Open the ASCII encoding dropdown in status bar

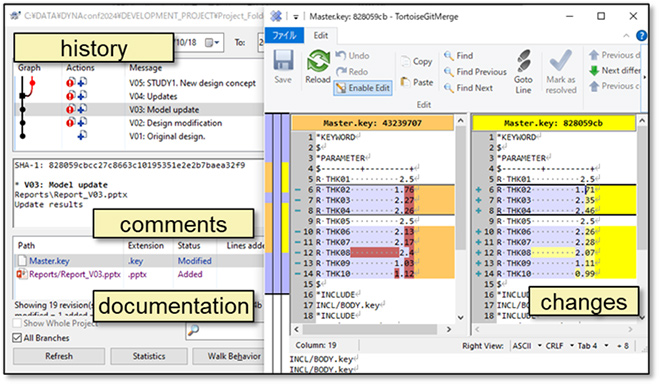click(539, 346)
